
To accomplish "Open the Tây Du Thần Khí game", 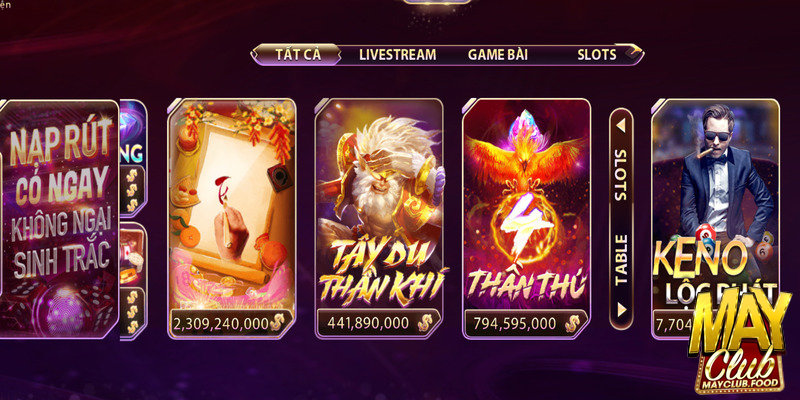I will [x=379, y=218].
